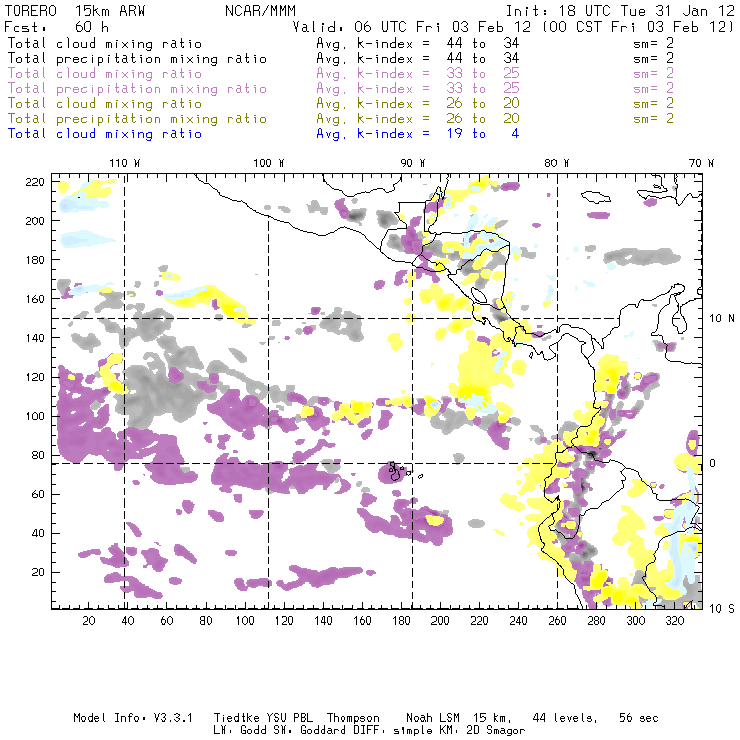Click the '10 S' latitude label
The image size is (740, 740).
pyautogui.click(x=722, y=608)
